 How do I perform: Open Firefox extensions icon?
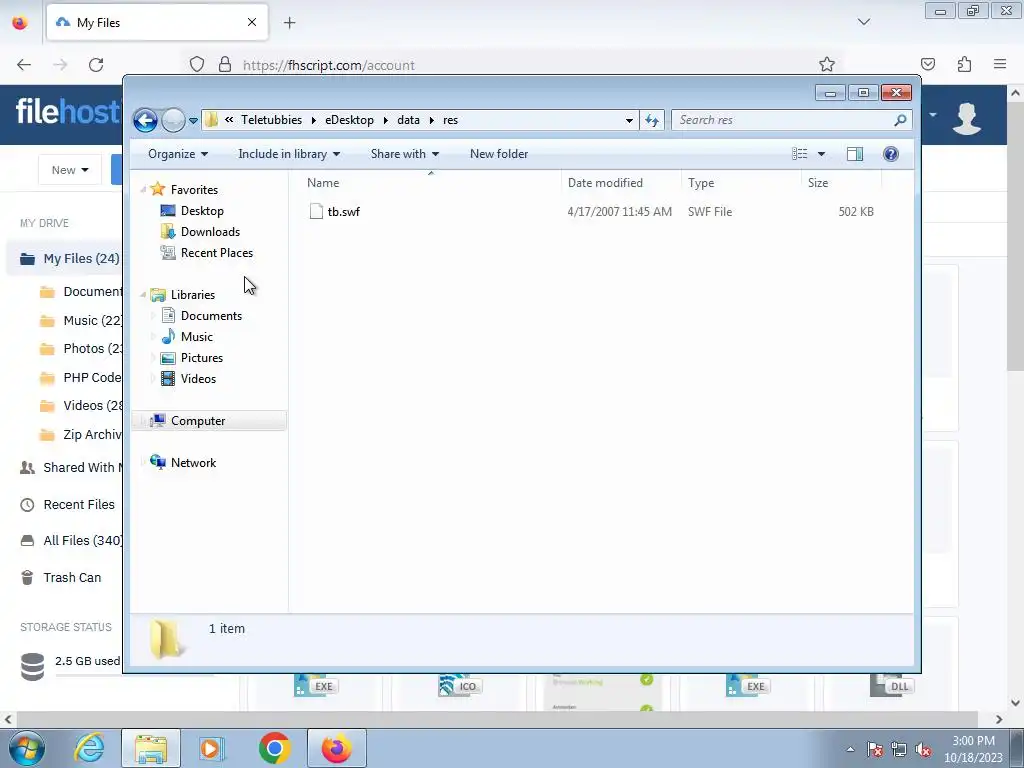coord(964,65)
